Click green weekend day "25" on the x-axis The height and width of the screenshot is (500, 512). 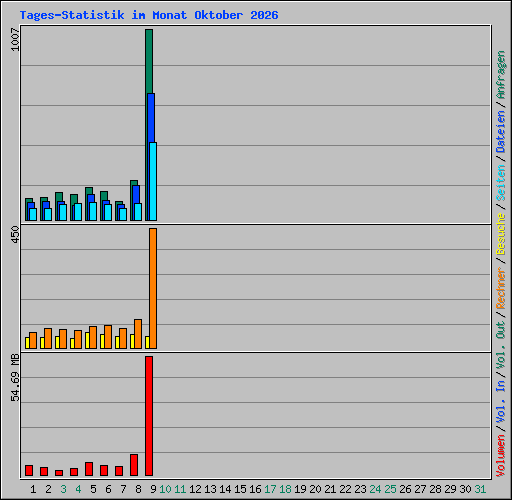[x=390, y=489]
